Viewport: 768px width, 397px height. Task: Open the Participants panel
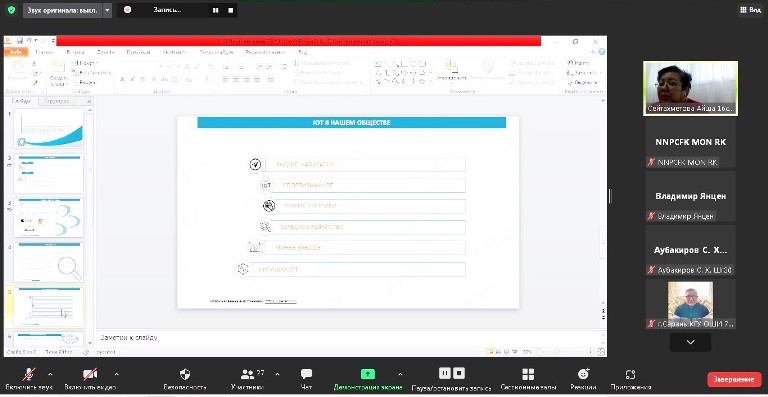point(248,374)
